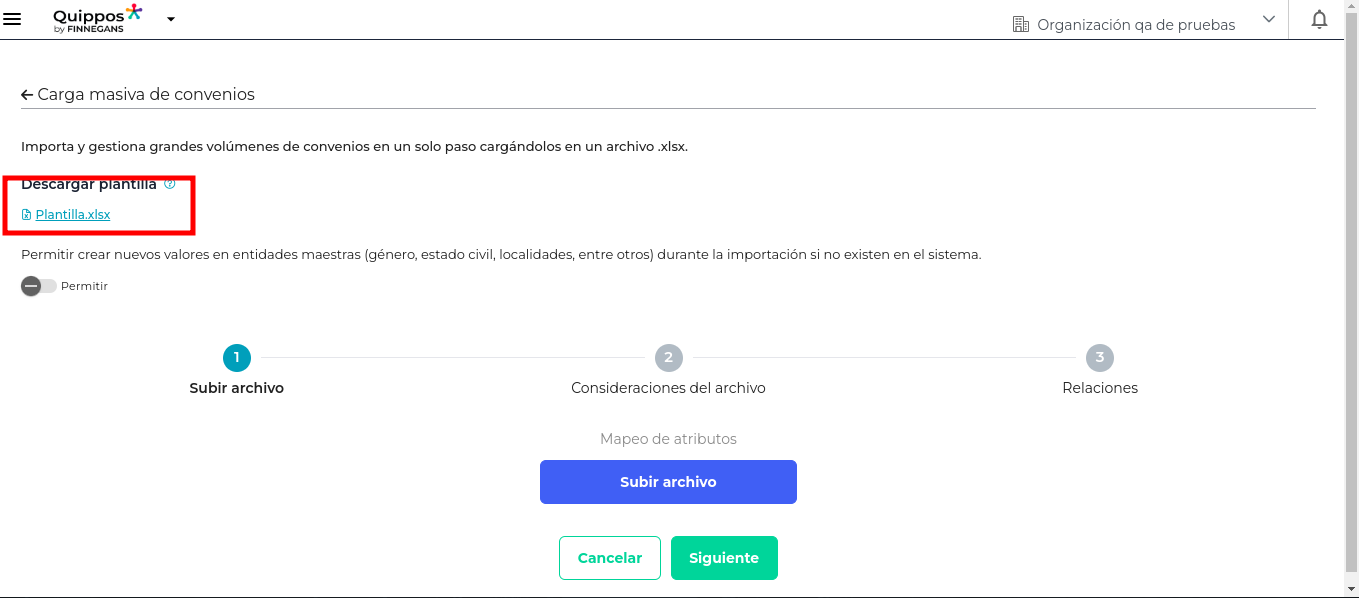The image size is (1359, 598).
Task: Toggle the Permitir switch
Action: point(39,286)
